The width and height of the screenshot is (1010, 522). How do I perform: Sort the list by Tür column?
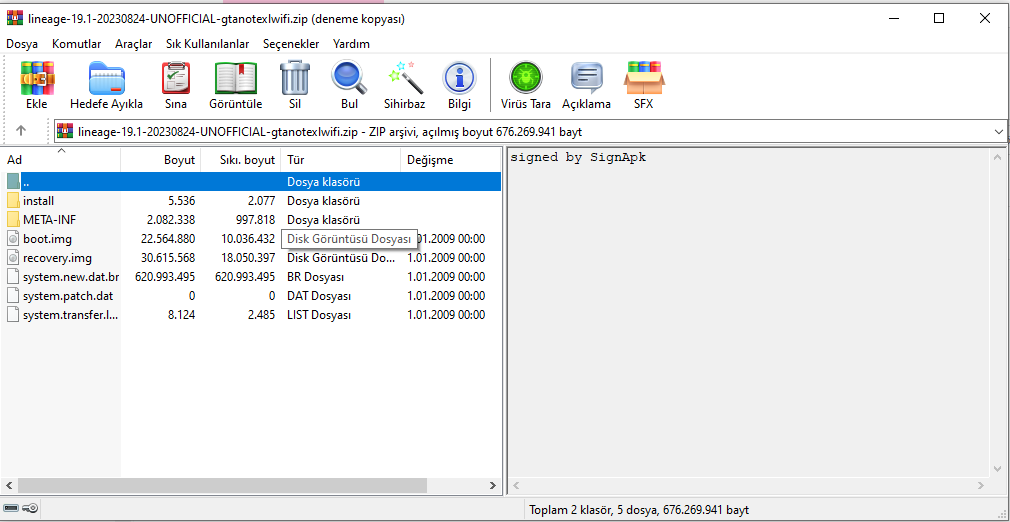(341, 160)
